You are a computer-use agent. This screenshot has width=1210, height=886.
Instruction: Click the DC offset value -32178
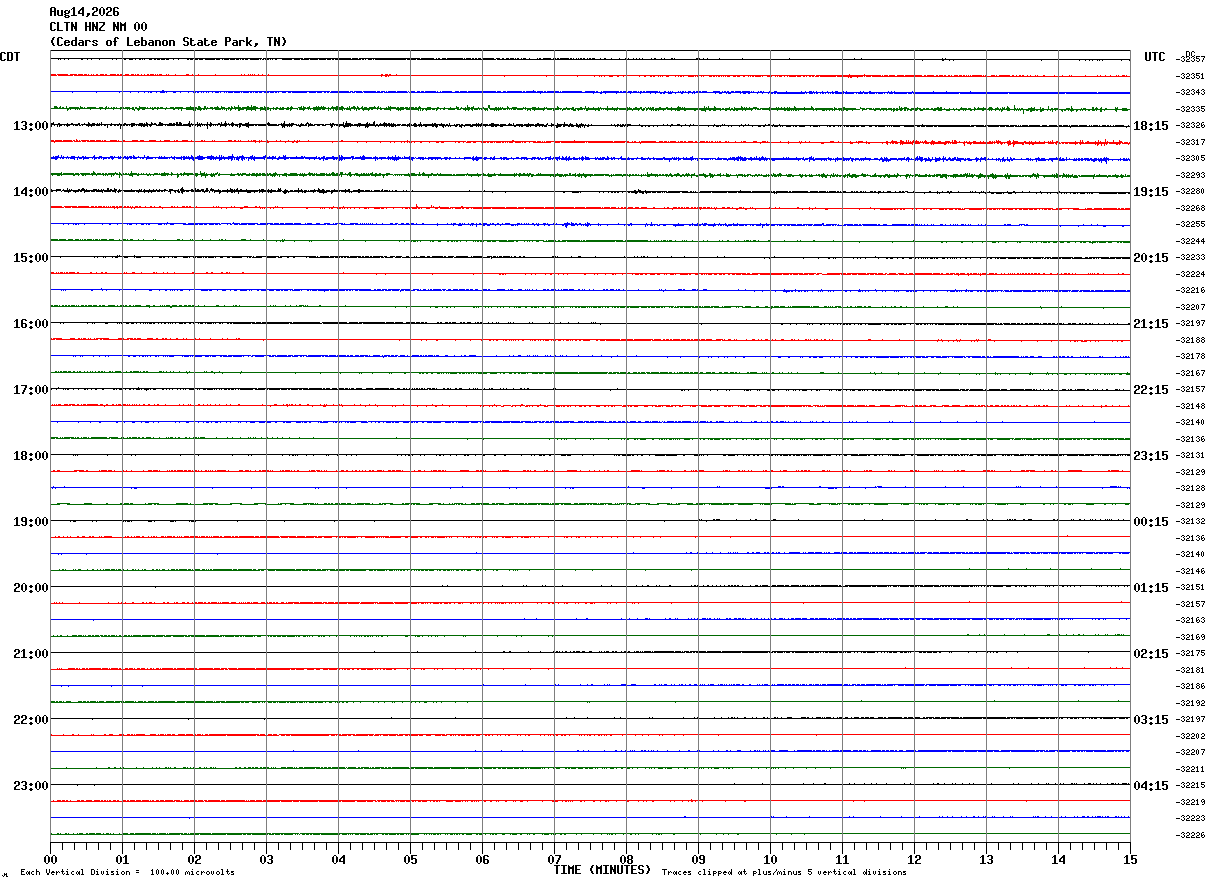pyautogui.click(x=1190, y=356)
